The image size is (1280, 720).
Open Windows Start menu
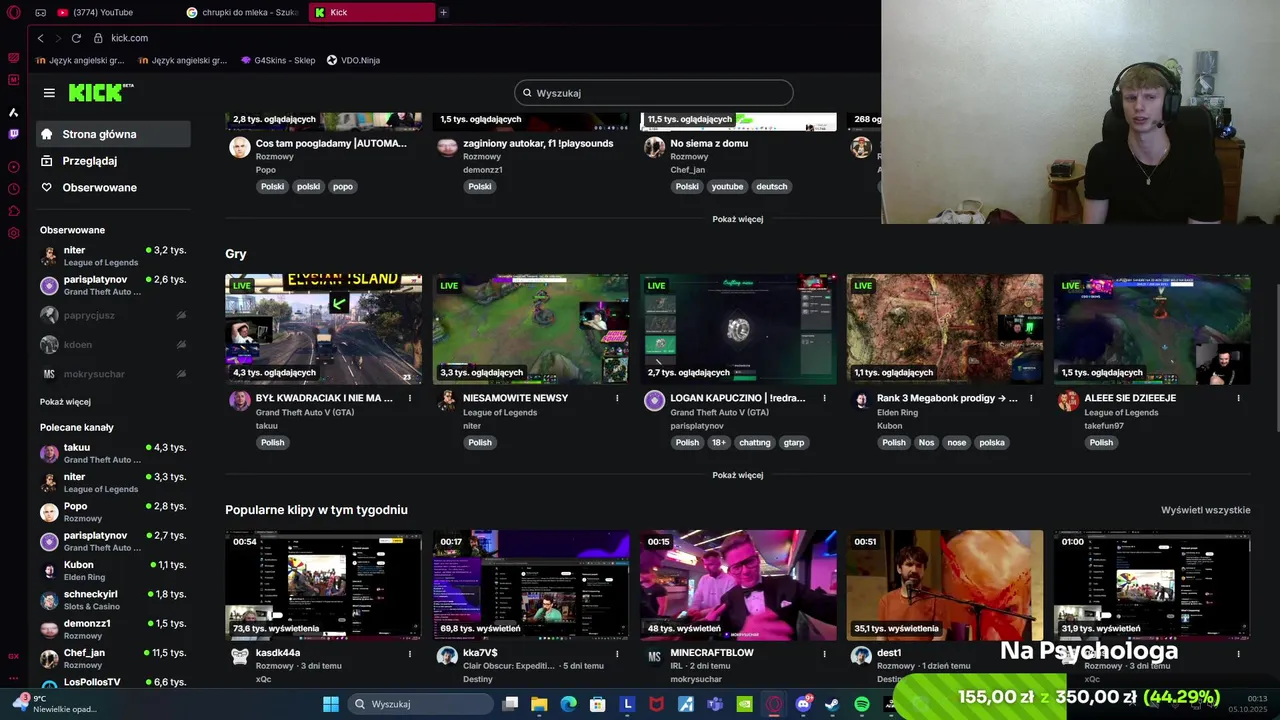(x=331, y=704)
